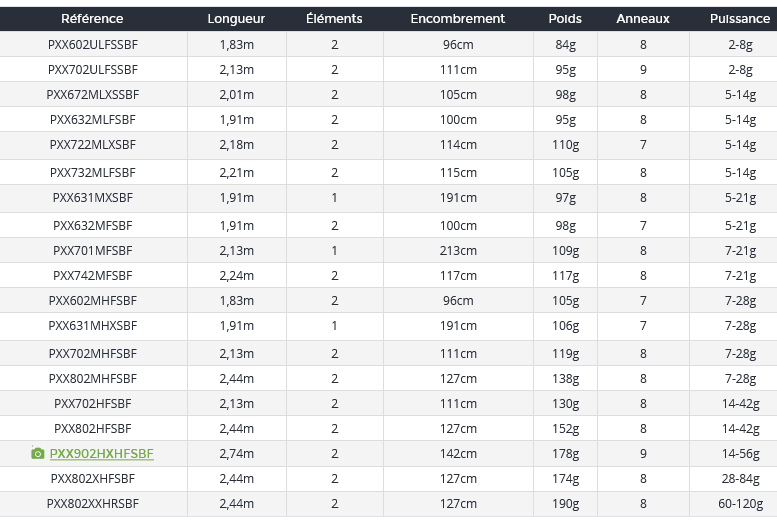The image size is (777, 521).
Task: Click the Encombrement column header
Action: (458, 19)
